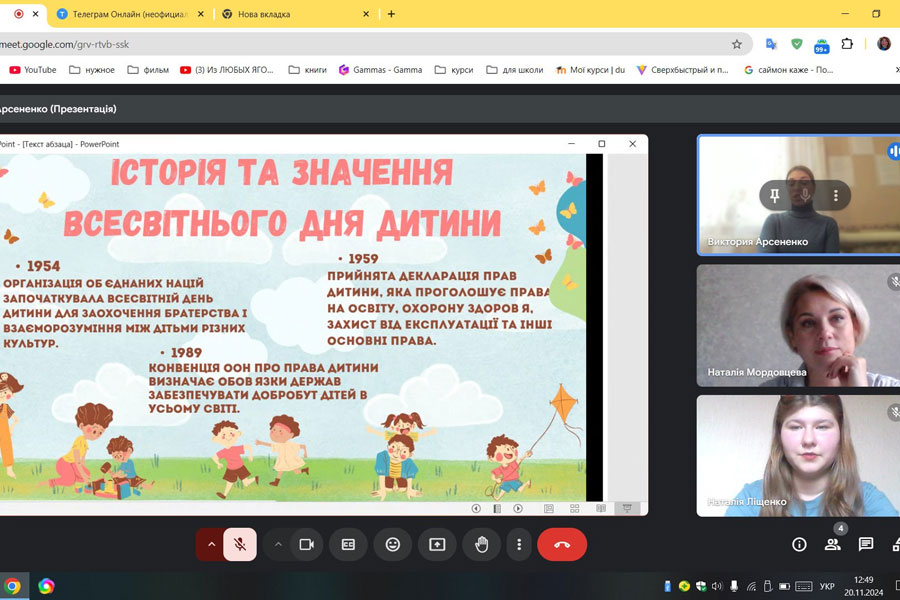Open the emoji reactions button
Viewport: 900px width, 600px height.
point(393,544)
